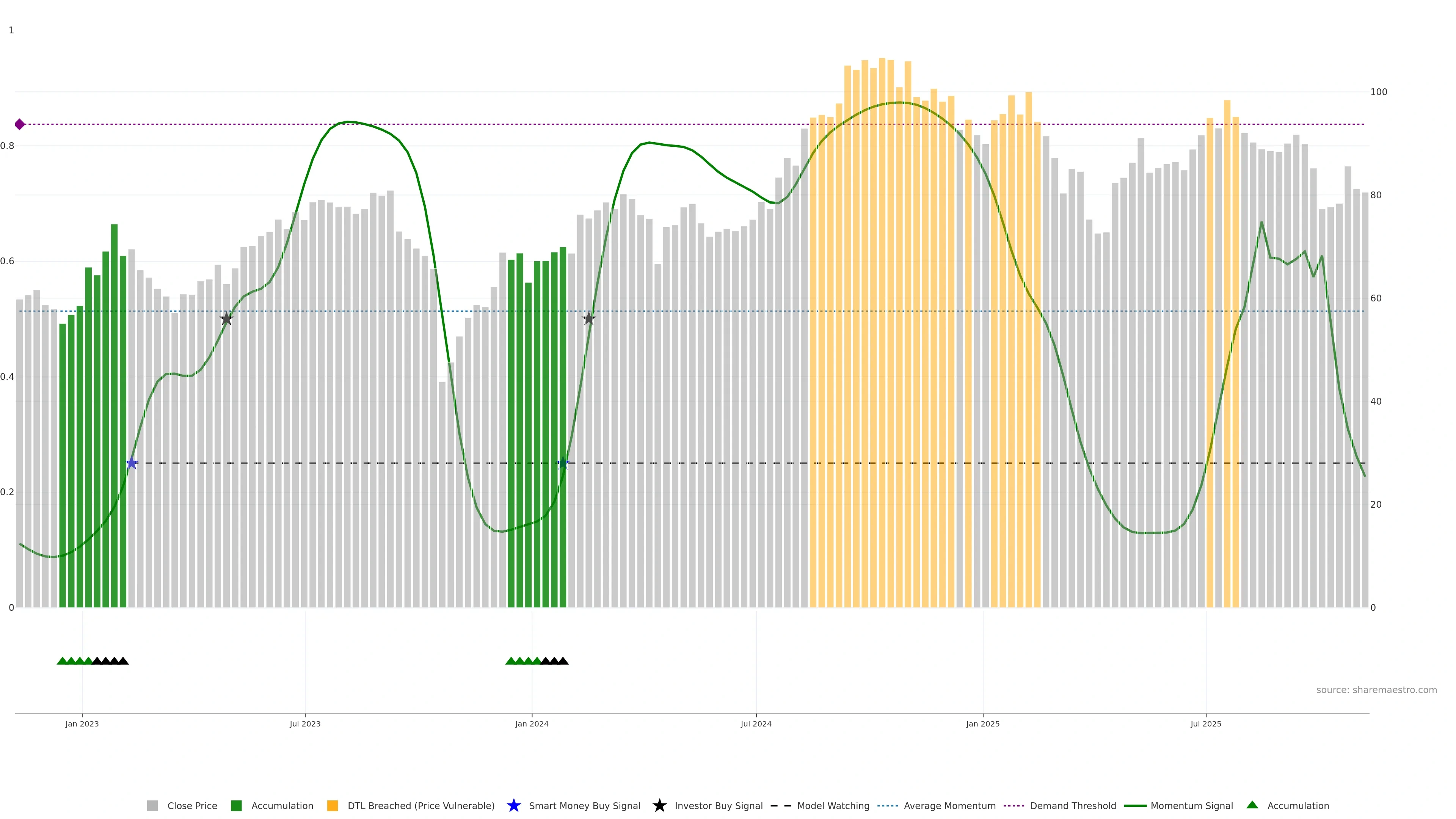The width and height of the screenshot is (1456, 819).
Task: Click the blue star legend icon
Action: (513, 806)
